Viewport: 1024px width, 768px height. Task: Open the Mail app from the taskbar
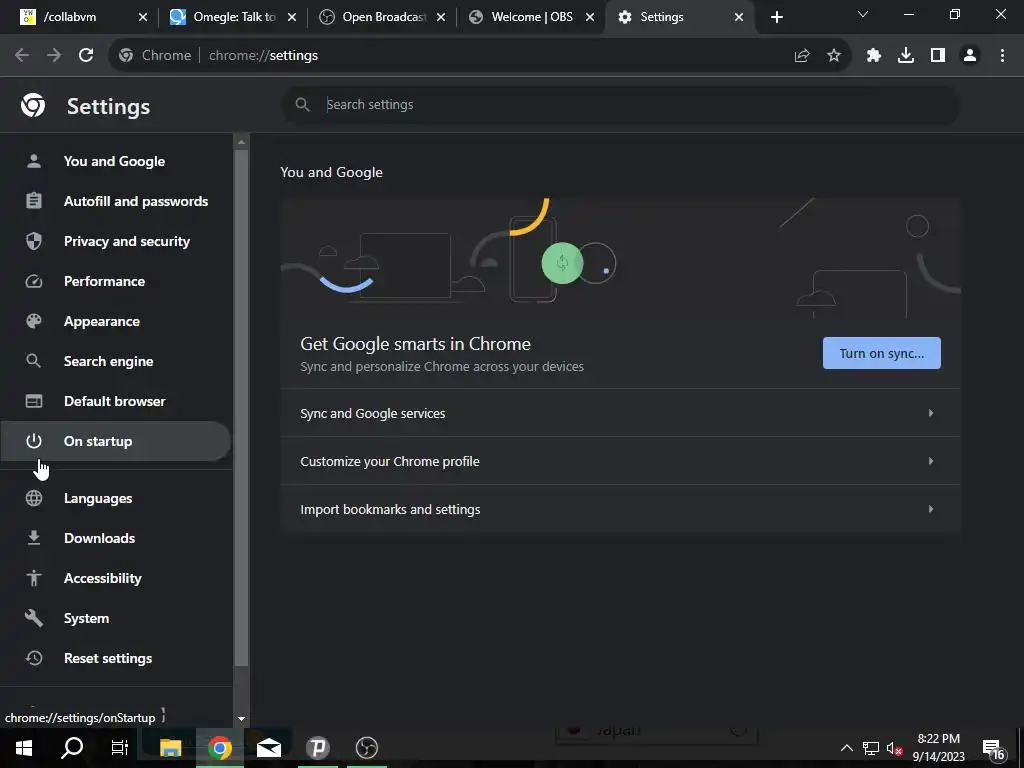[x=268, y=748]
